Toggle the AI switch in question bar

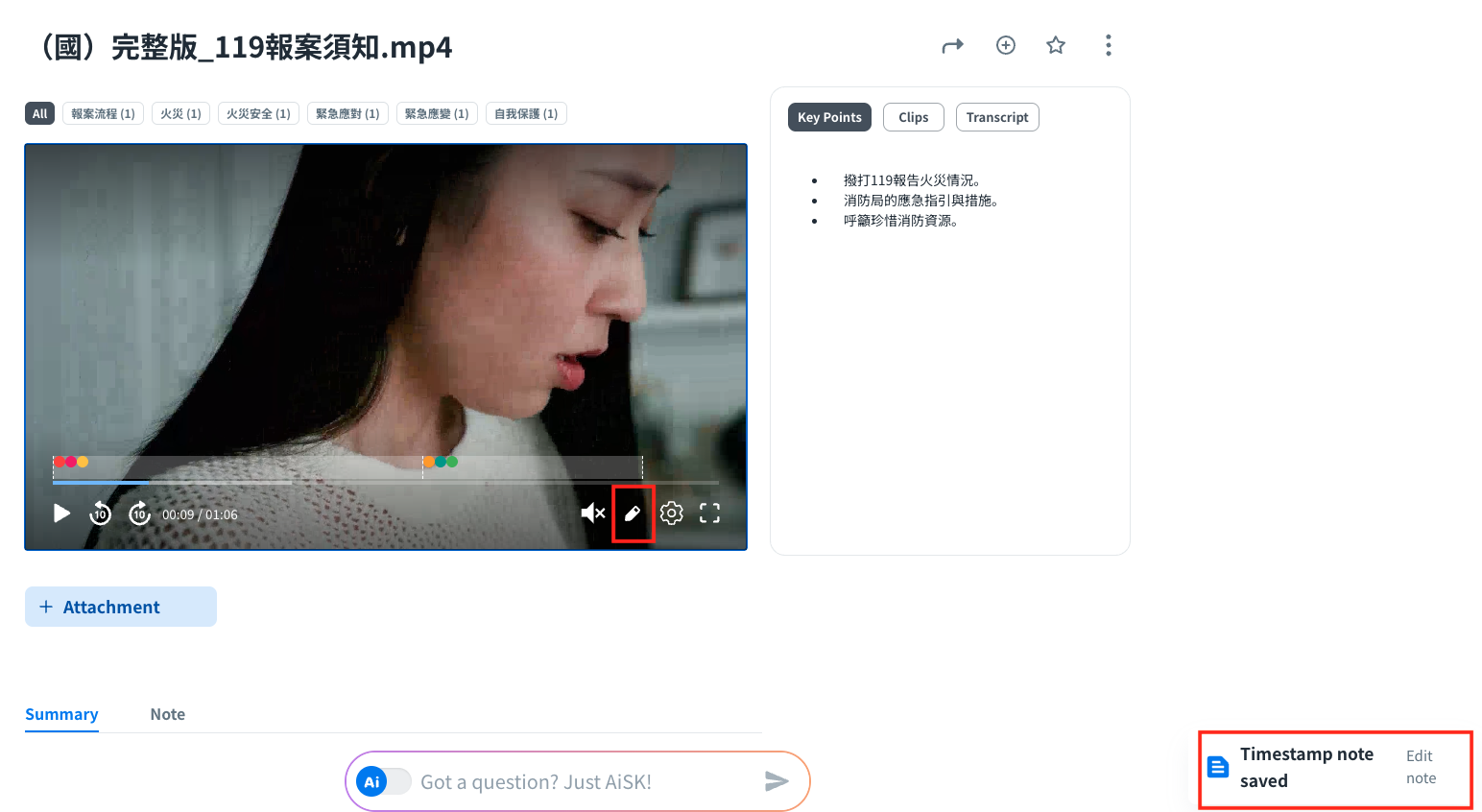[383, 782]
